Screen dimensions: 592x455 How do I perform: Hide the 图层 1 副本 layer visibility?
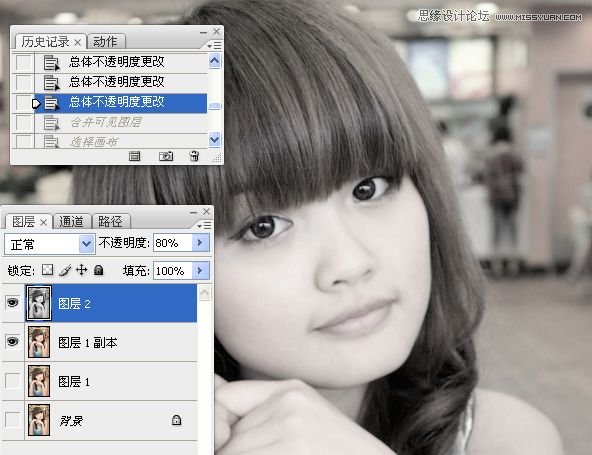click(12, 342)
